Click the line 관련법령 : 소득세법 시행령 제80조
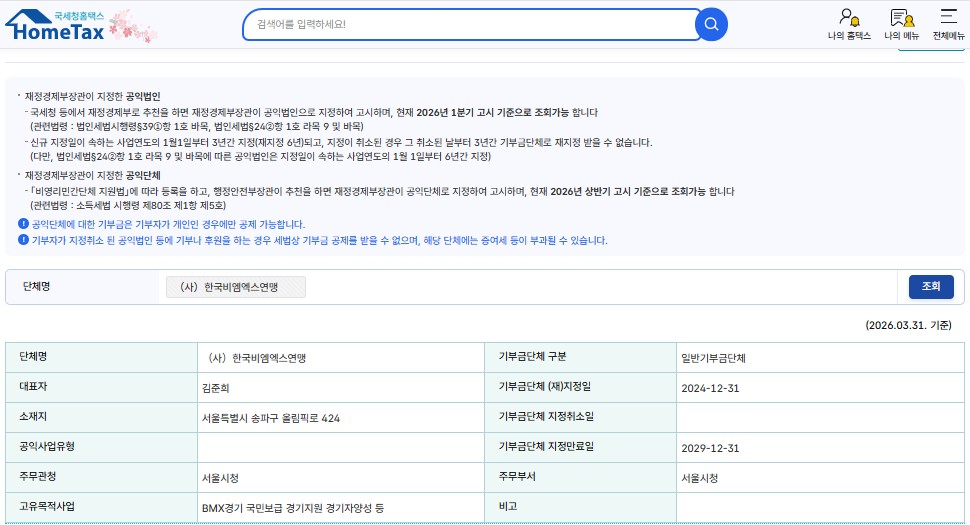970x525 pixels. [128, 205]
